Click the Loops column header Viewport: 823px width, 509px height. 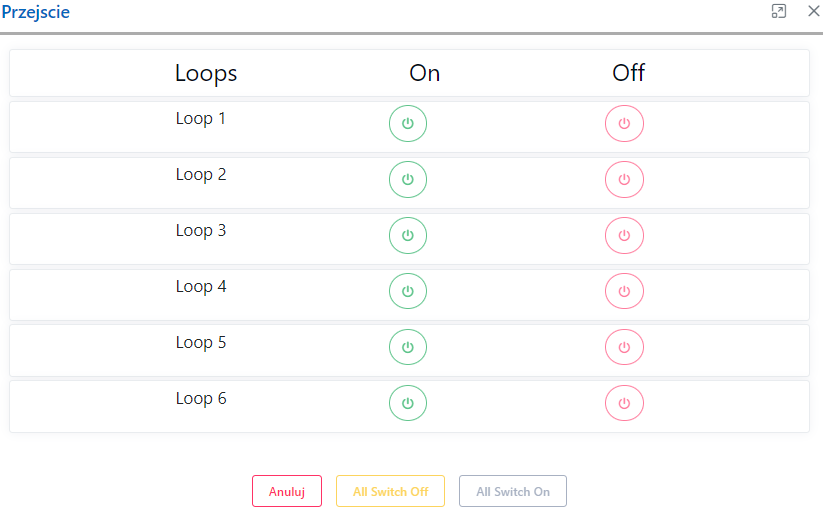(x=206, y=73)
